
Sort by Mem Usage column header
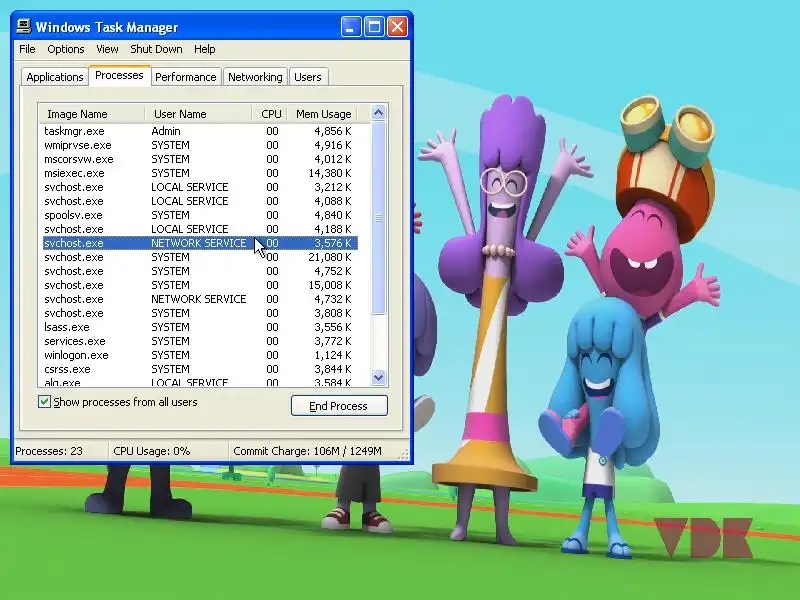click(323, 114)
